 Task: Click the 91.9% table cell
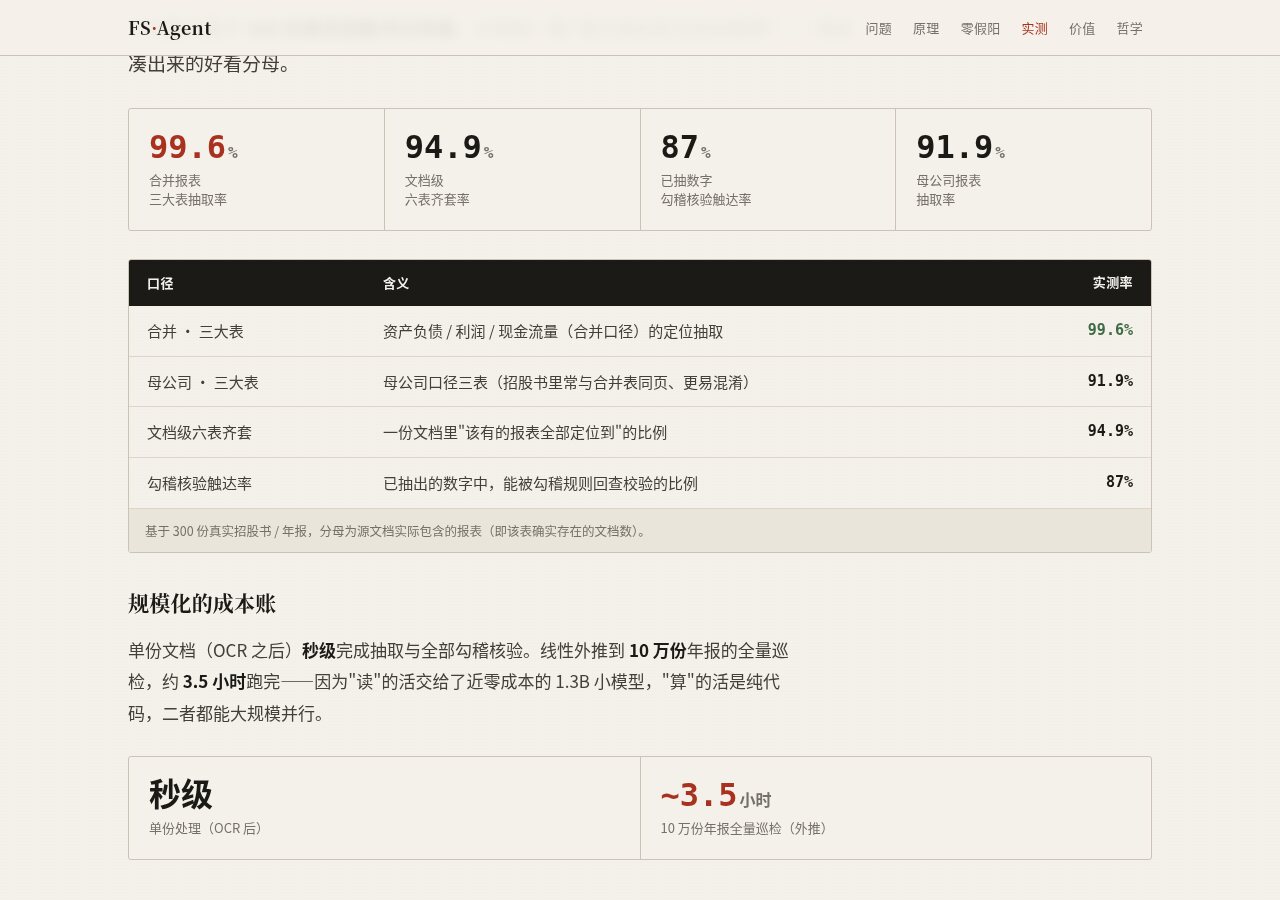pyautogui.click(x=1110, y=381)
